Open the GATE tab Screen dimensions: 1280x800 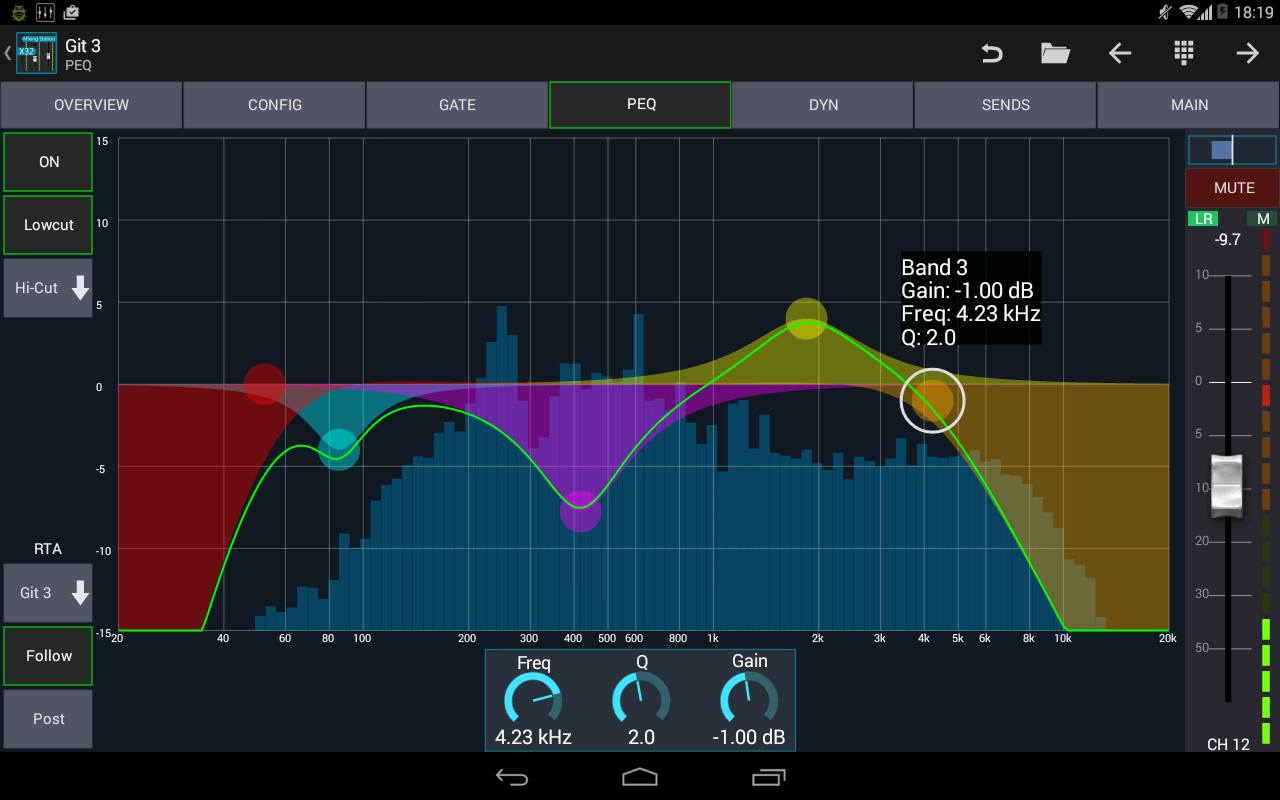tap(457, 104)
